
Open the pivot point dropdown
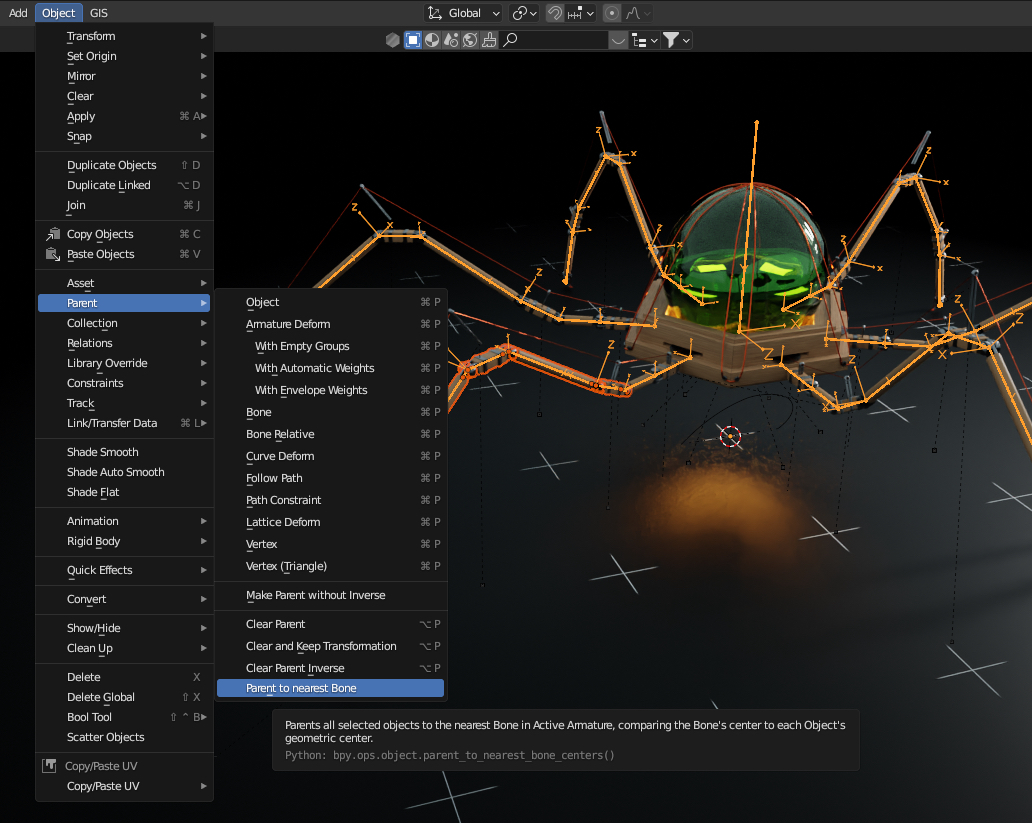tap(525, 13)
